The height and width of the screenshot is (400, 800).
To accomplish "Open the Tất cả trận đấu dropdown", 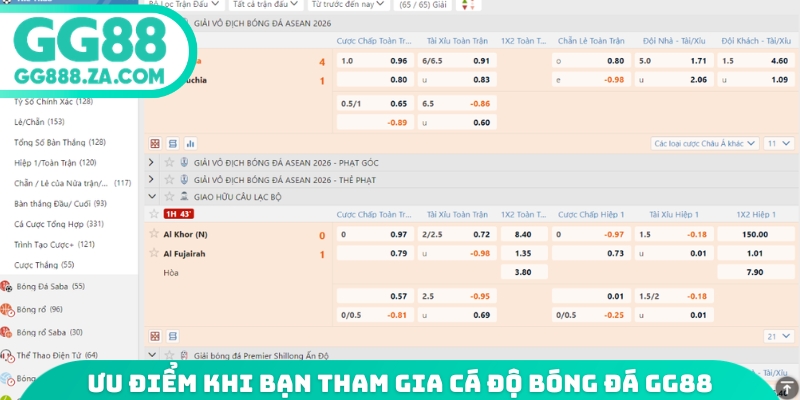I will click(265, 4).
